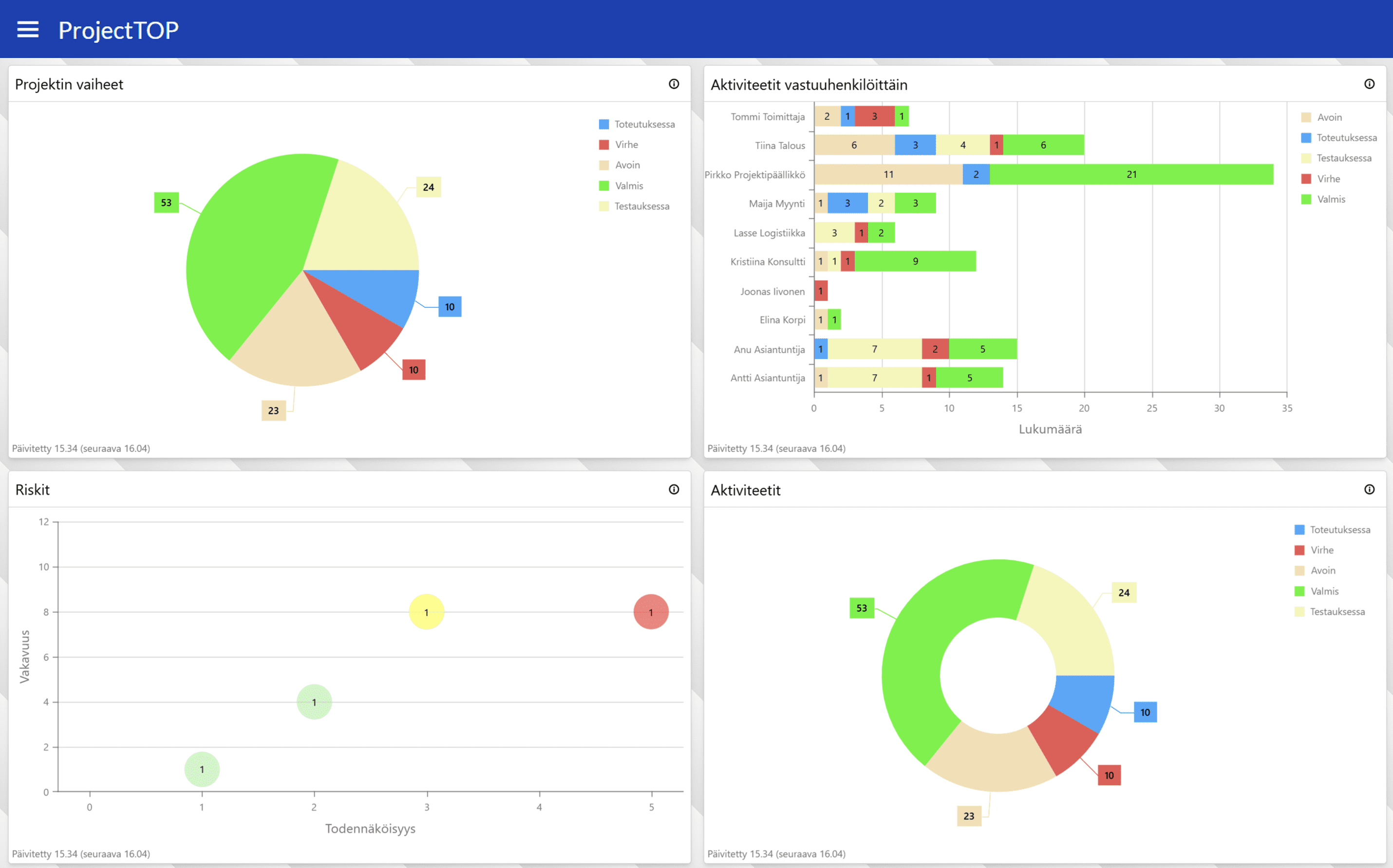
Task: Click the red label 10 of donut chart
Action: pos(1109,775)
